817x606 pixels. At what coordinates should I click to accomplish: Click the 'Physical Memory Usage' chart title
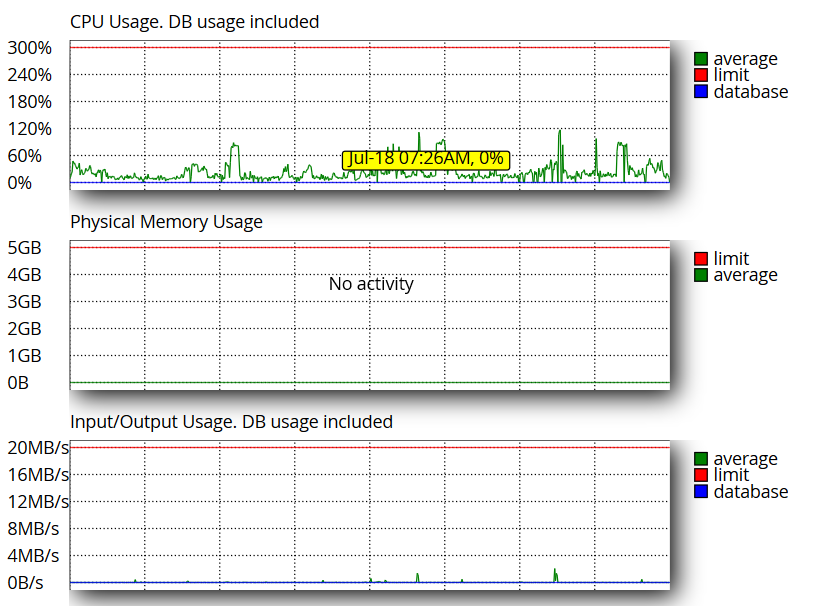[166, 221]
